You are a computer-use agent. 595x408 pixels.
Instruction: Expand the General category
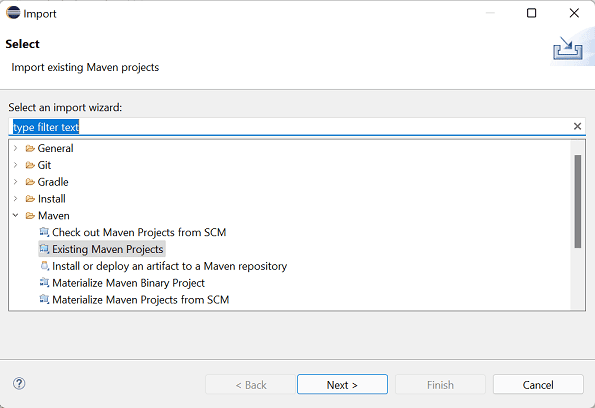click(x=15, y=148)
